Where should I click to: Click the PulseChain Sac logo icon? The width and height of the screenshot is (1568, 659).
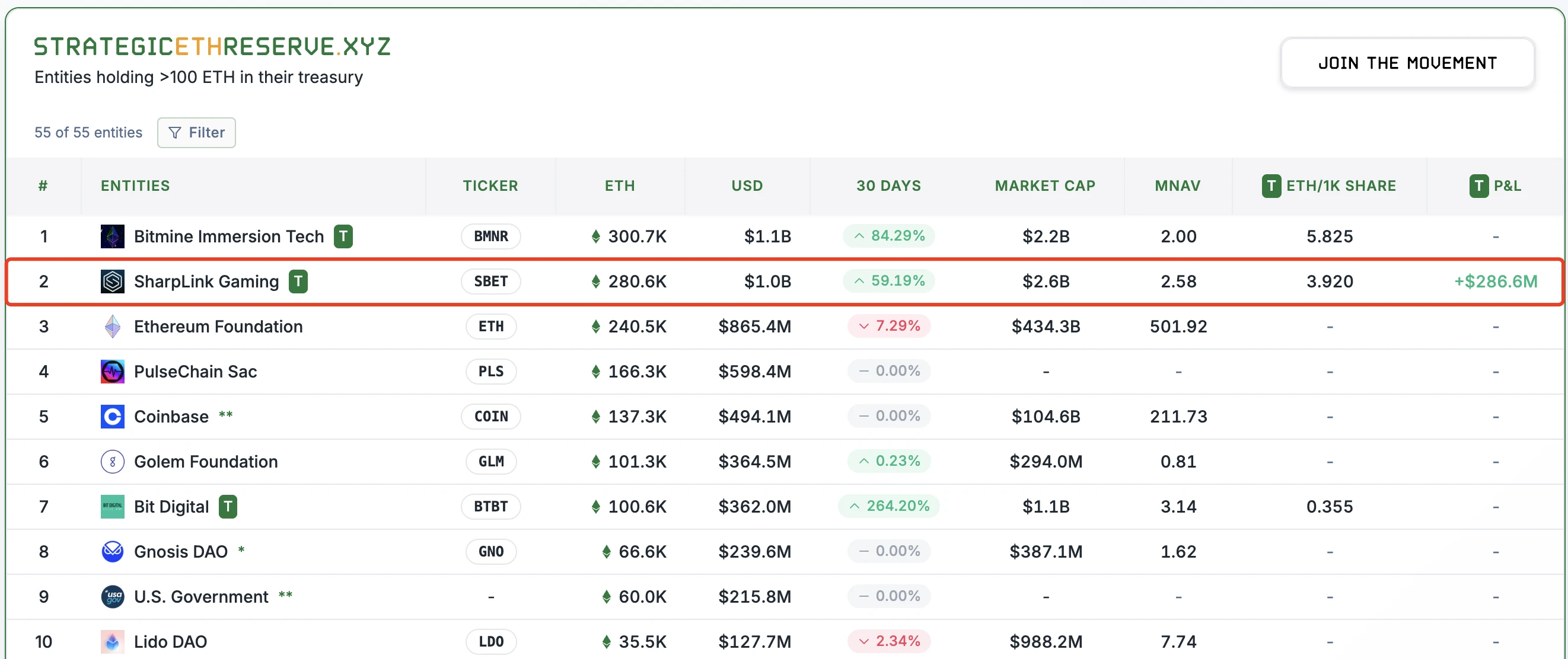pos(112,371)
